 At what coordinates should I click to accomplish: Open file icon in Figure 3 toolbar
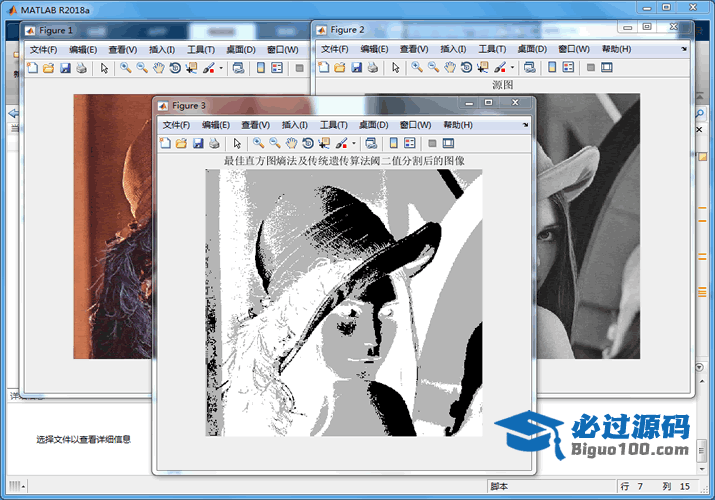point(181,143)
